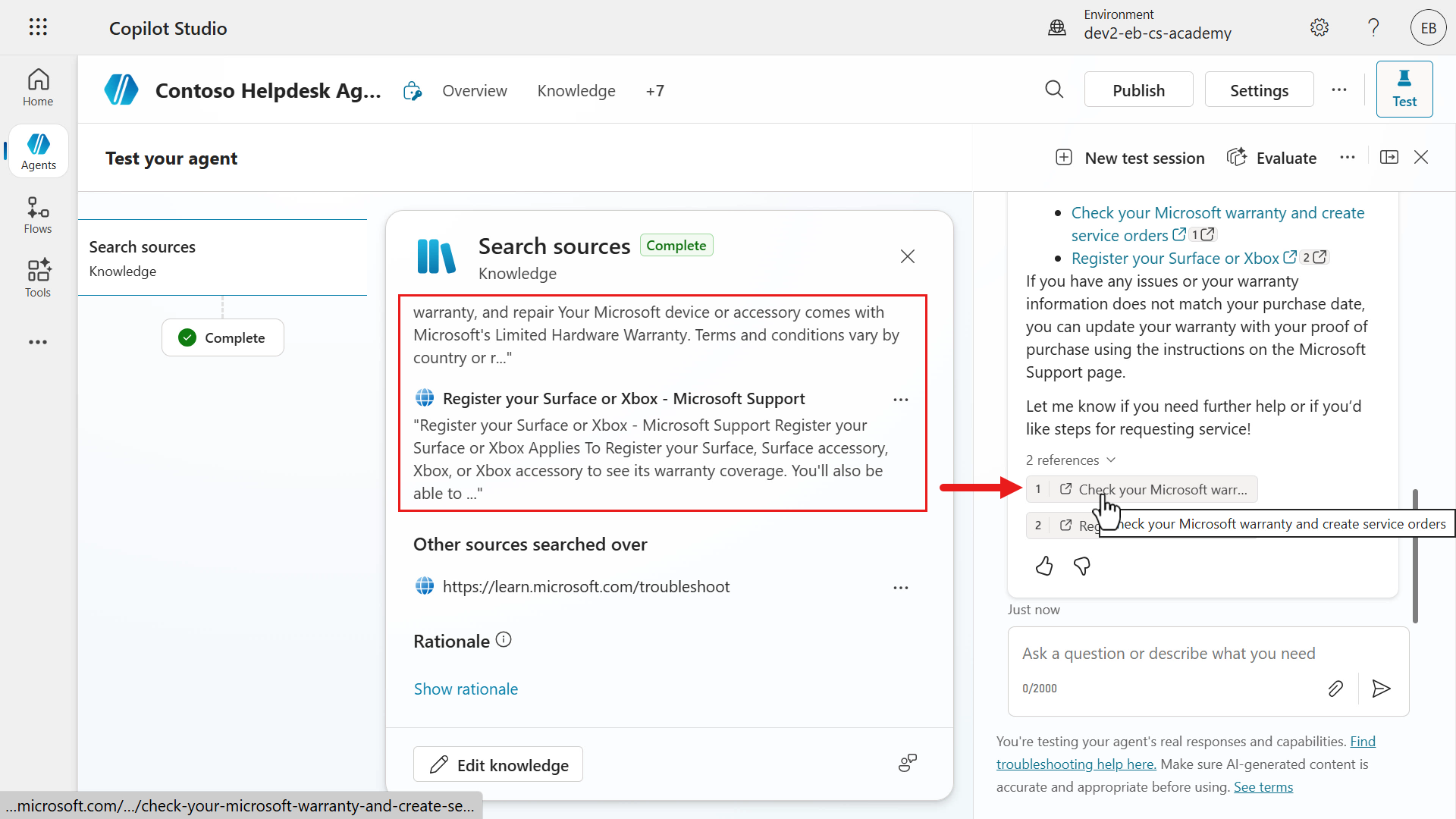1456x819 pixels.
Task: Click the thumbs up feedback icon
Action: tap(1044, 566)
